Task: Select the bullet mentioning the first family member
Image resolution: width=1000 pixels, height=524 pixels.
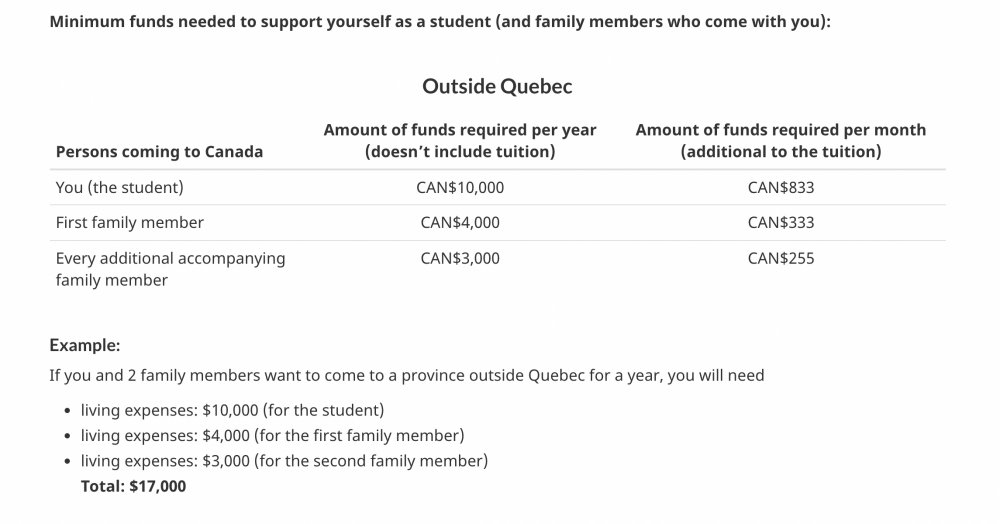Action: [x=272, y=435]
